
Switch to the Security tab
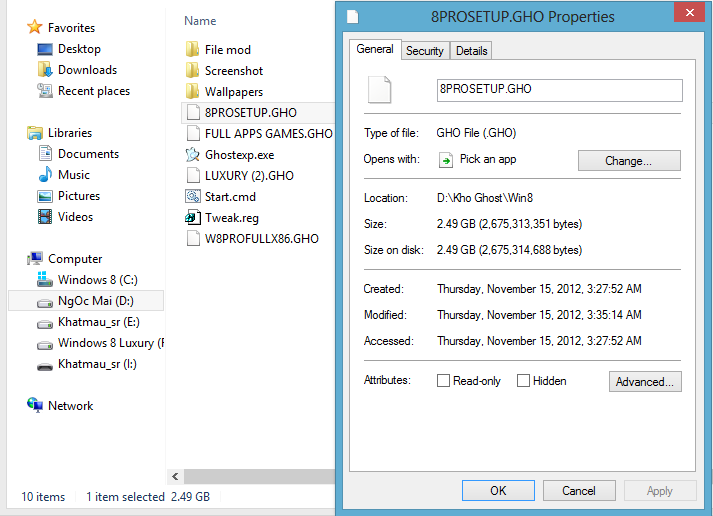425,51
